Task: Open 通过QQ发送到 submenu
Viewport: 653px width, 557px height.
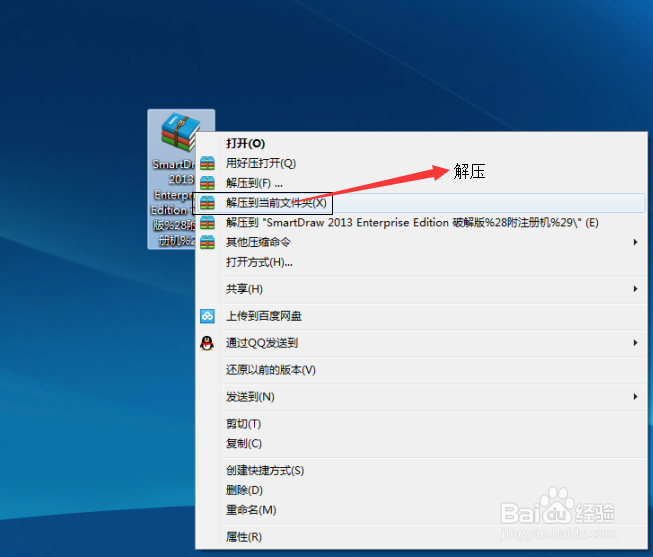Action: click(421, 343)
